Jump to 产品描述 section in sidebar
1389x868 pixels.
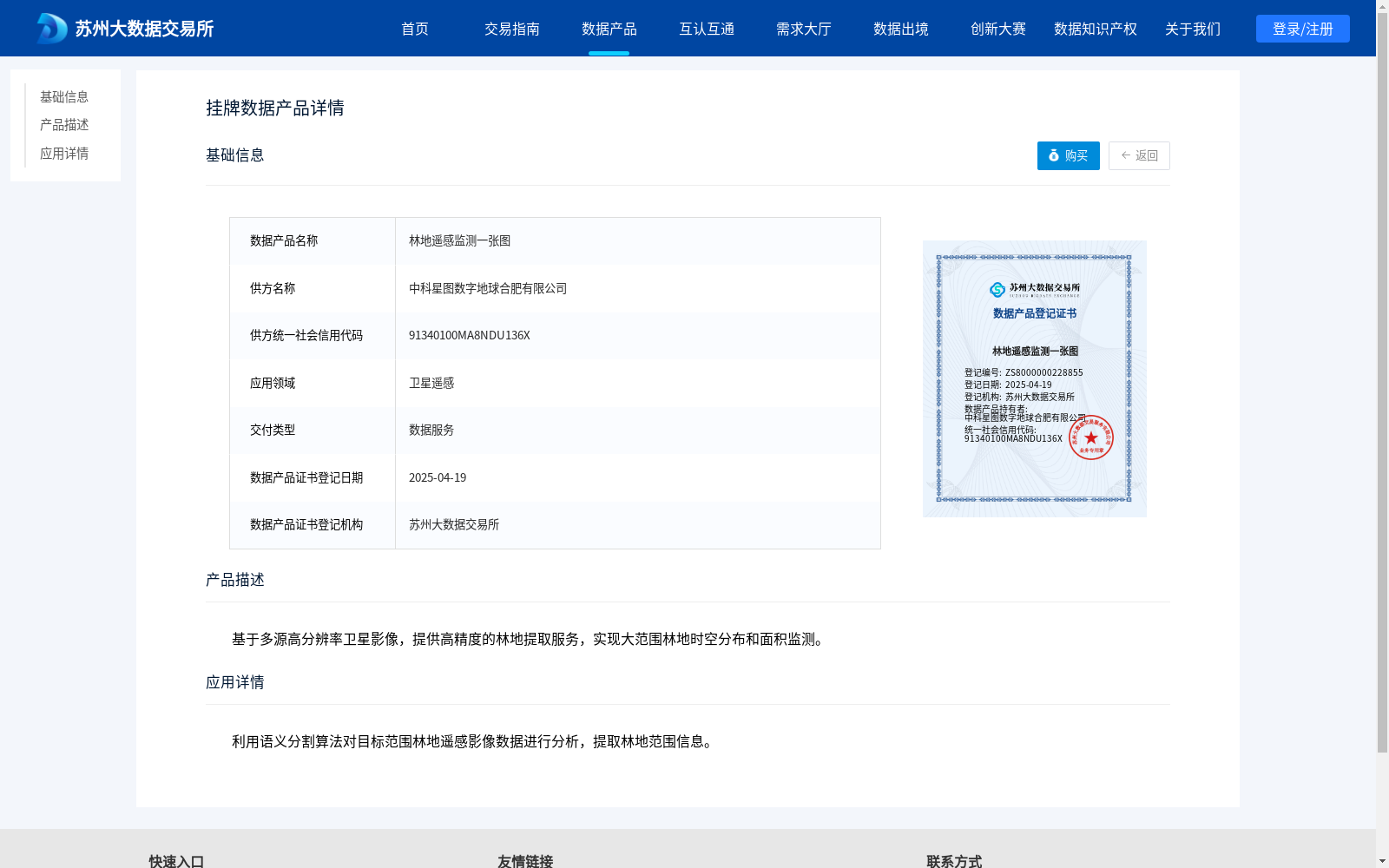tap(64, 125)
